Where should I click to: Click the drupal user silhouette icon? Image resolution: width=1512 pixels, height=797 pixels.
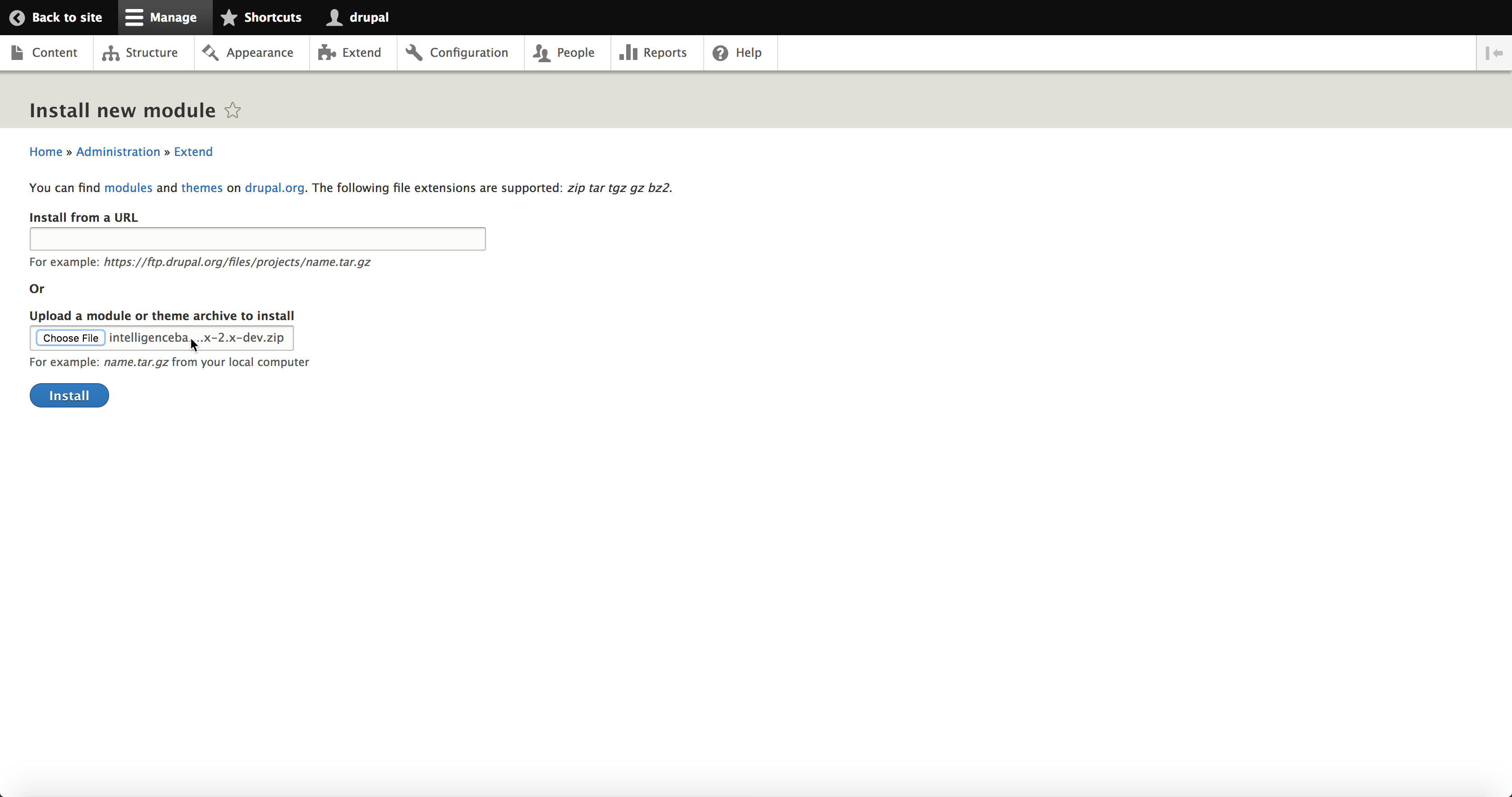334,18
